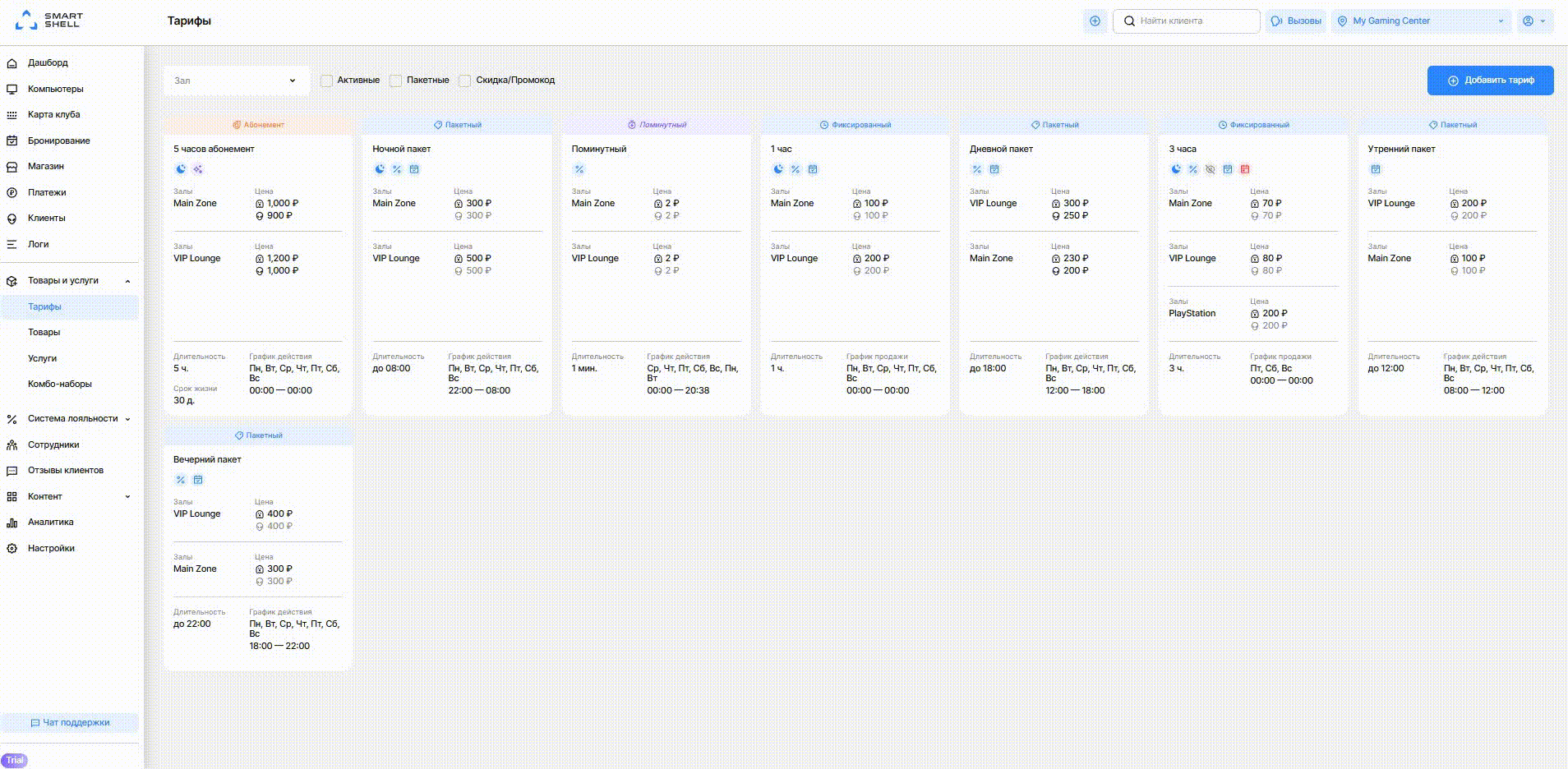This screenshot has width=1568, height=769.
Task: Collapse the Товары и услуги section
Action: pyautogui.click(x=69, y=281)
